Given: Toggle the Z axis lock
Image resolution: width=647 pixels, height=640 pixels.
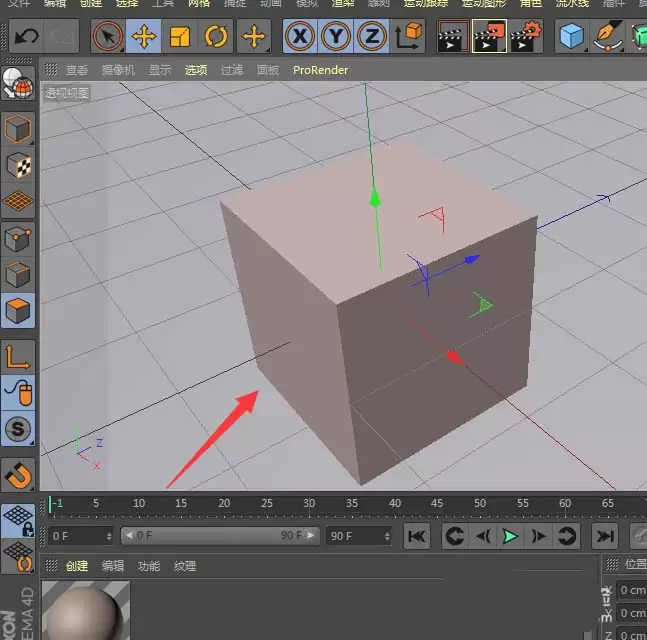Looking at the screenshot, I should coord(371,36).
